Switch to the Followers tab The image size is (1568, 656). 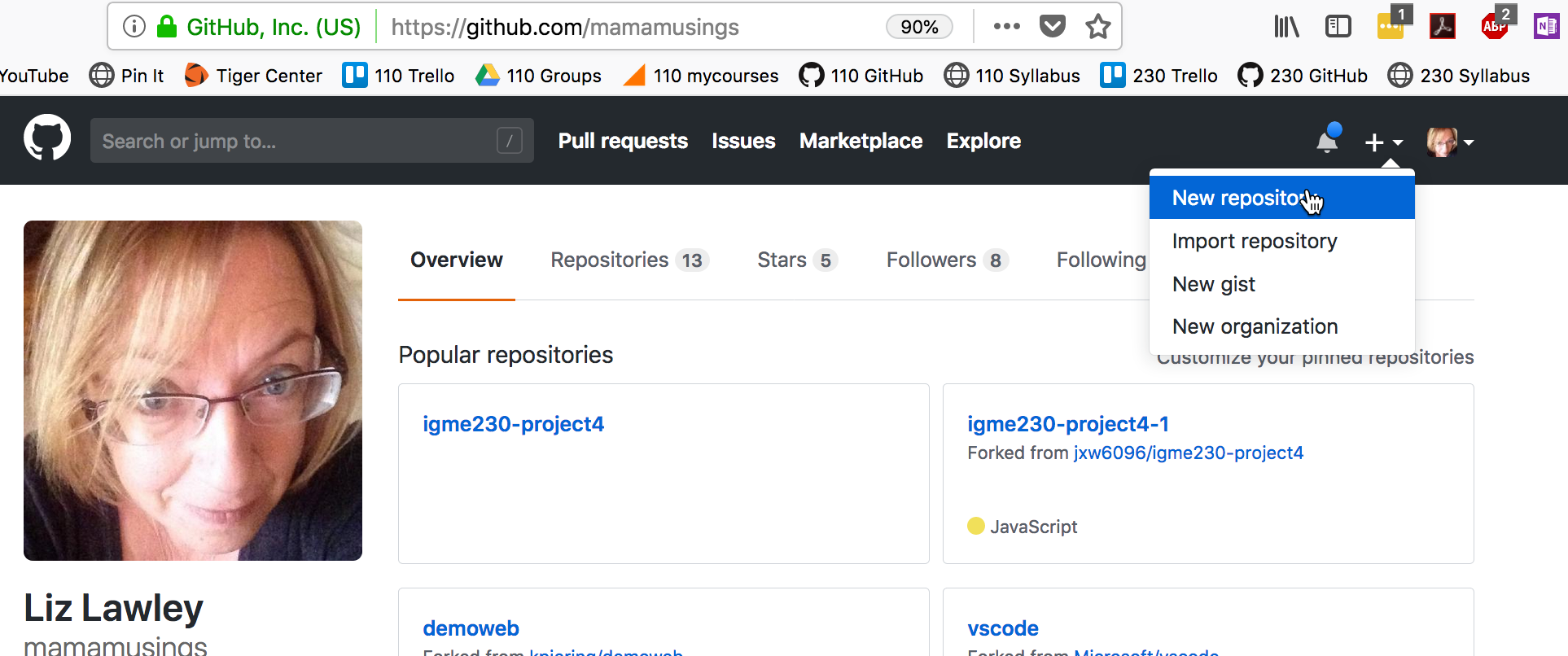[x=947, y=260]
